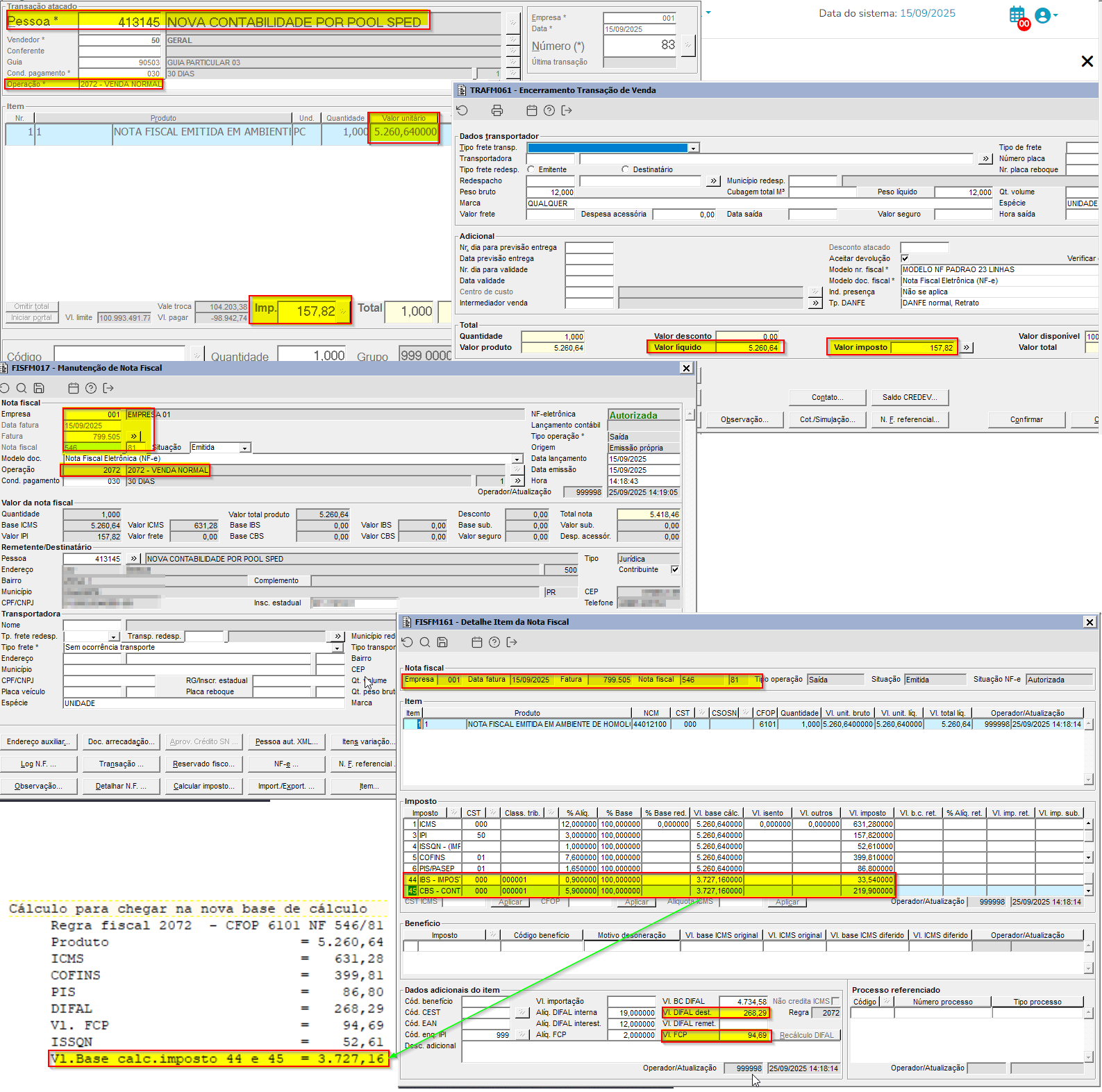Click the Import./Export. ... button
The width and height of the screenshot is (1102, 1092).
286,786
